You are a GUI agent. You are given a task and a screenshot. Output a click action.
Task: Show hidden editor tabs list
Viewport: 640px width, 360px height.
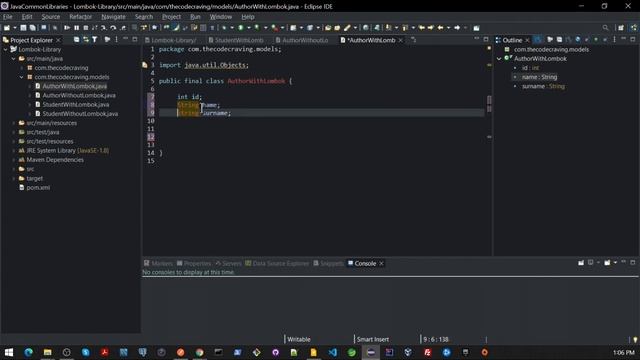[x=413, y=40]
